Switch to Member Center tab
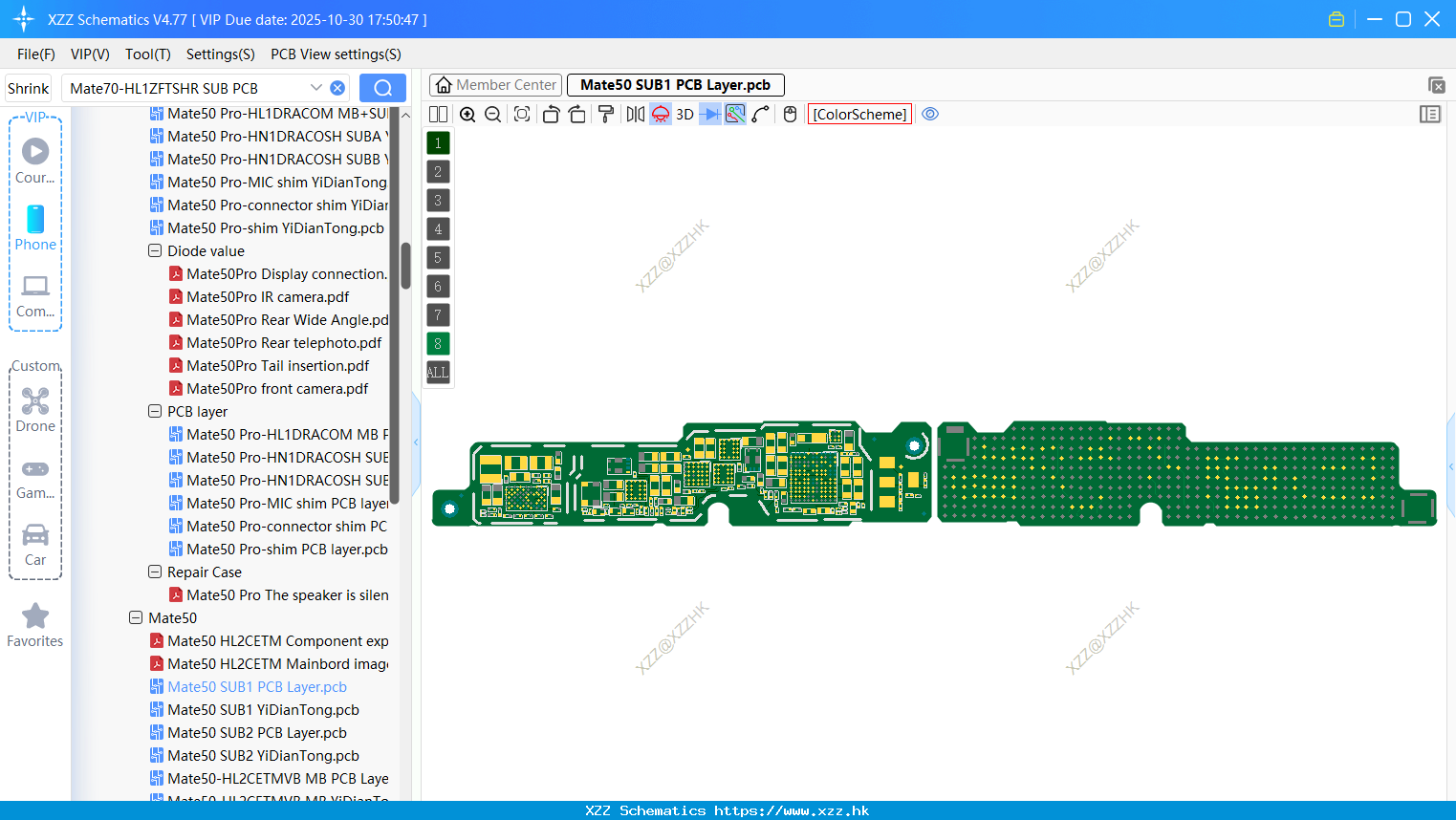Image resolution: width=1456 pixels, height=820 pixels. coord(495,85)
